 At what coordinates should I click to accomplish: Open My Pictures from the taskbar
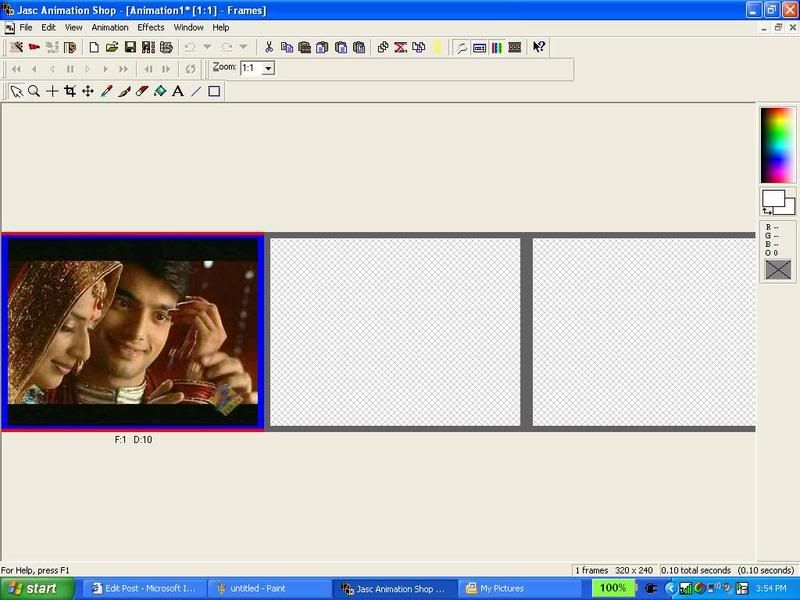pos(521,588)
